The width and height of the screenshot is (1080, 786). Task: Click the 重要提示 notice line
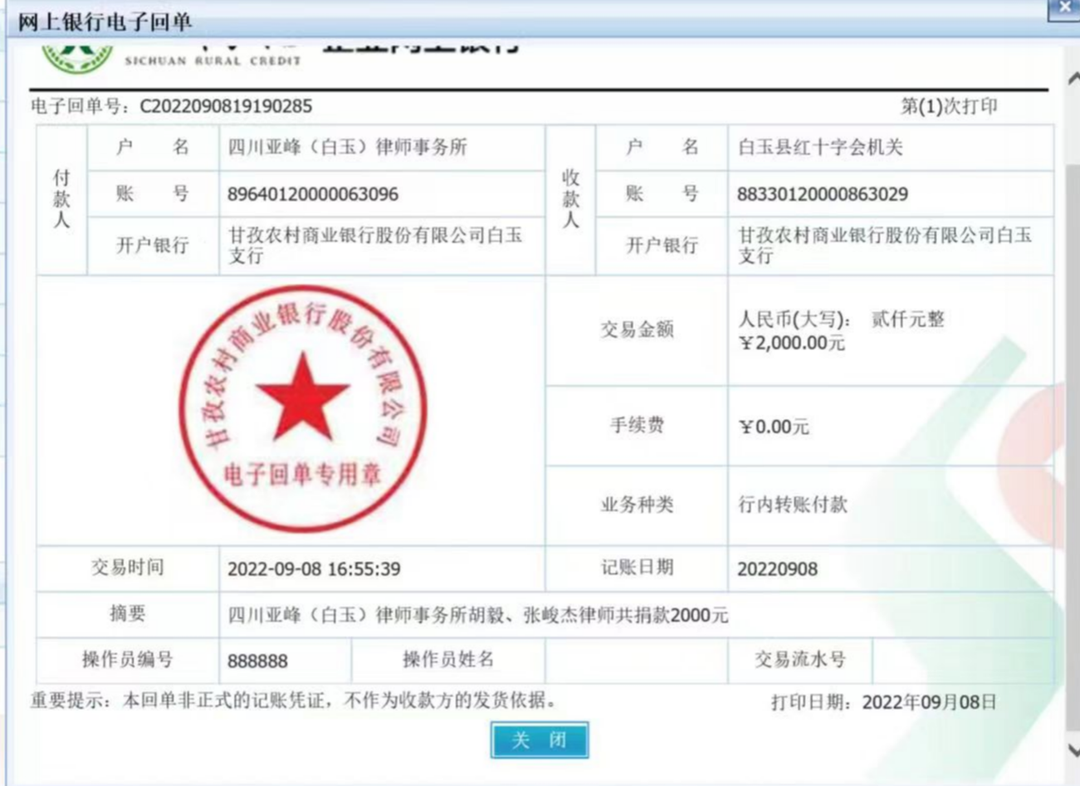coord(293,701)
